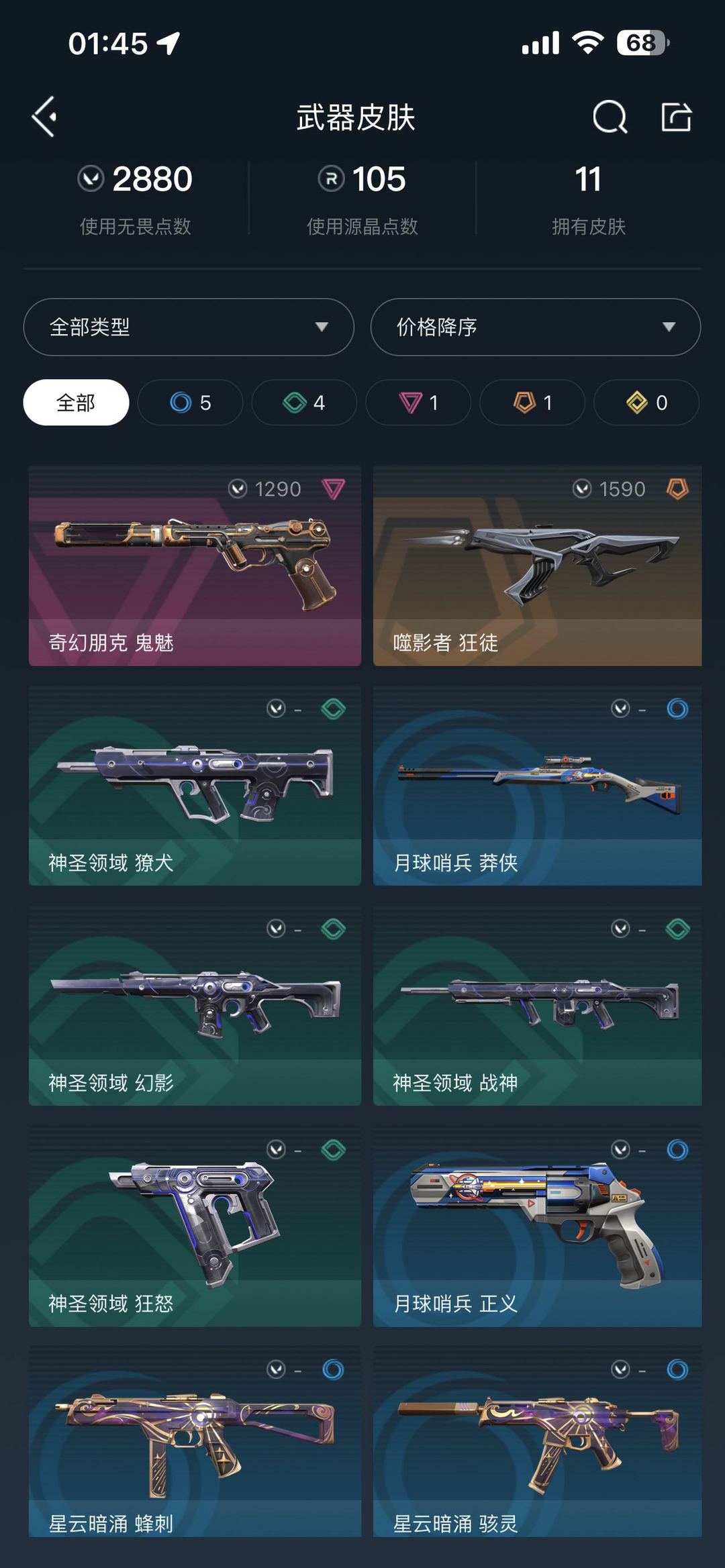
Task: Open the 神圣领域 幻影 skin card
Action: (x=195, y=1006)
